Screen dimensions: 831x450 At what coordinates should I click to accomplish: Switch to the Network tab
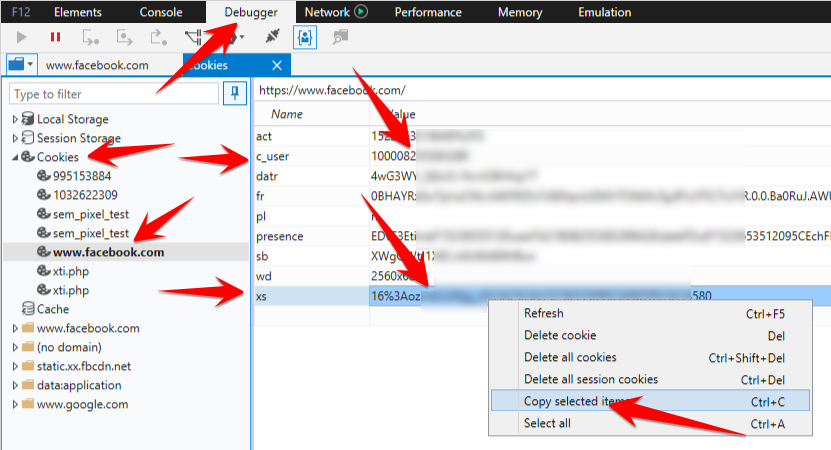pyautogui.click(x=327, y=12)
